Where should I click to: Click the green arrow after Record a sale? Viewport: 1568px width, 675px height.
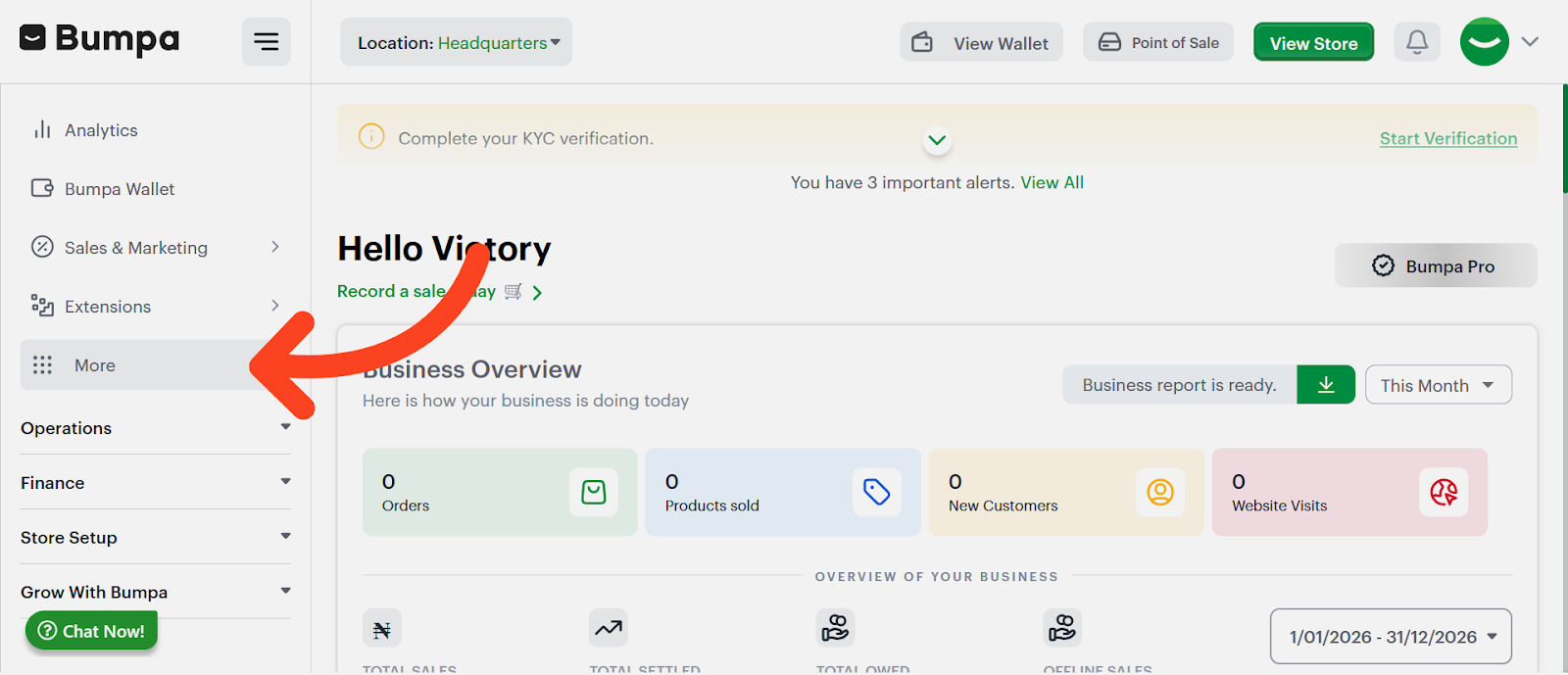[537, 292]
